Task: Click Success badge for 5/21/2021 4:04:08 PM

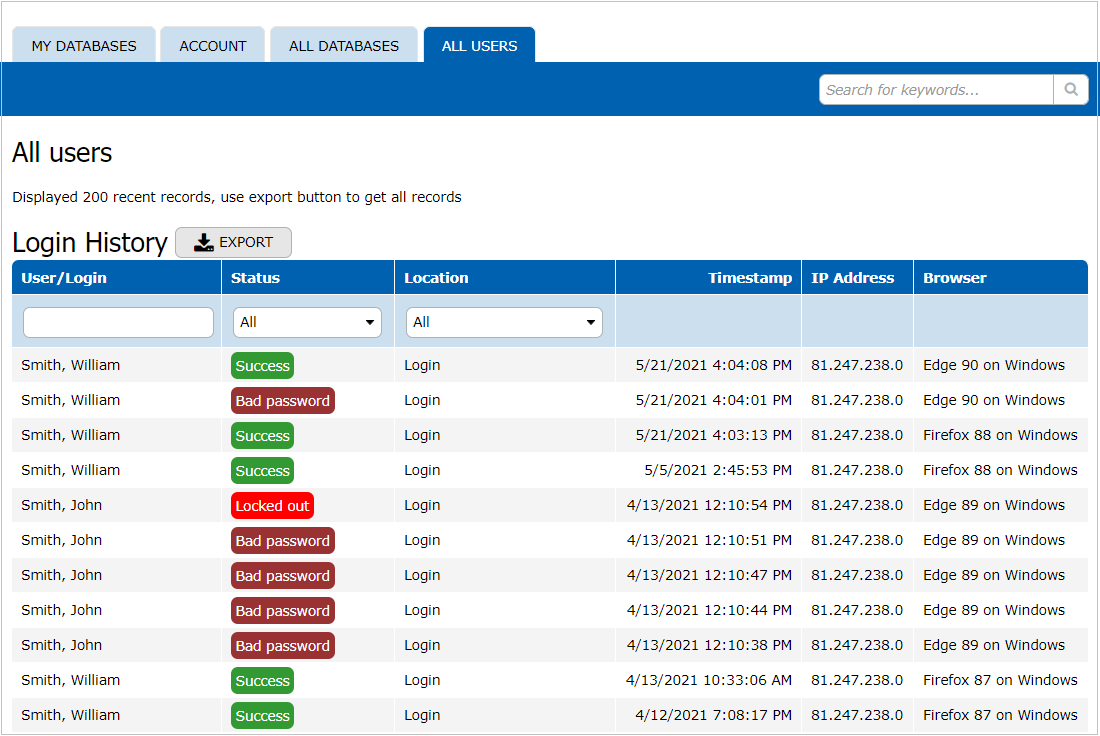Action: (262, 366)
